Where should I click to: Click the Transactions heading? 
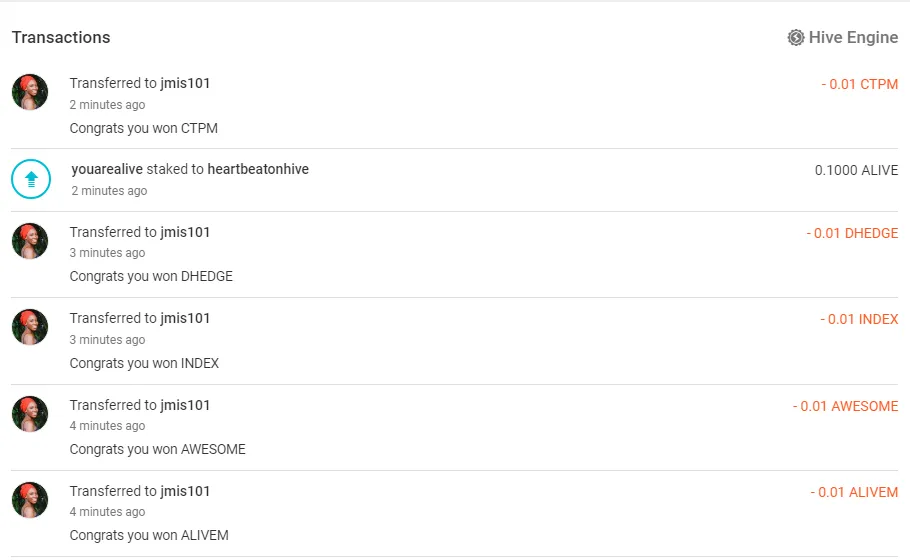click(x=61, y=38)
